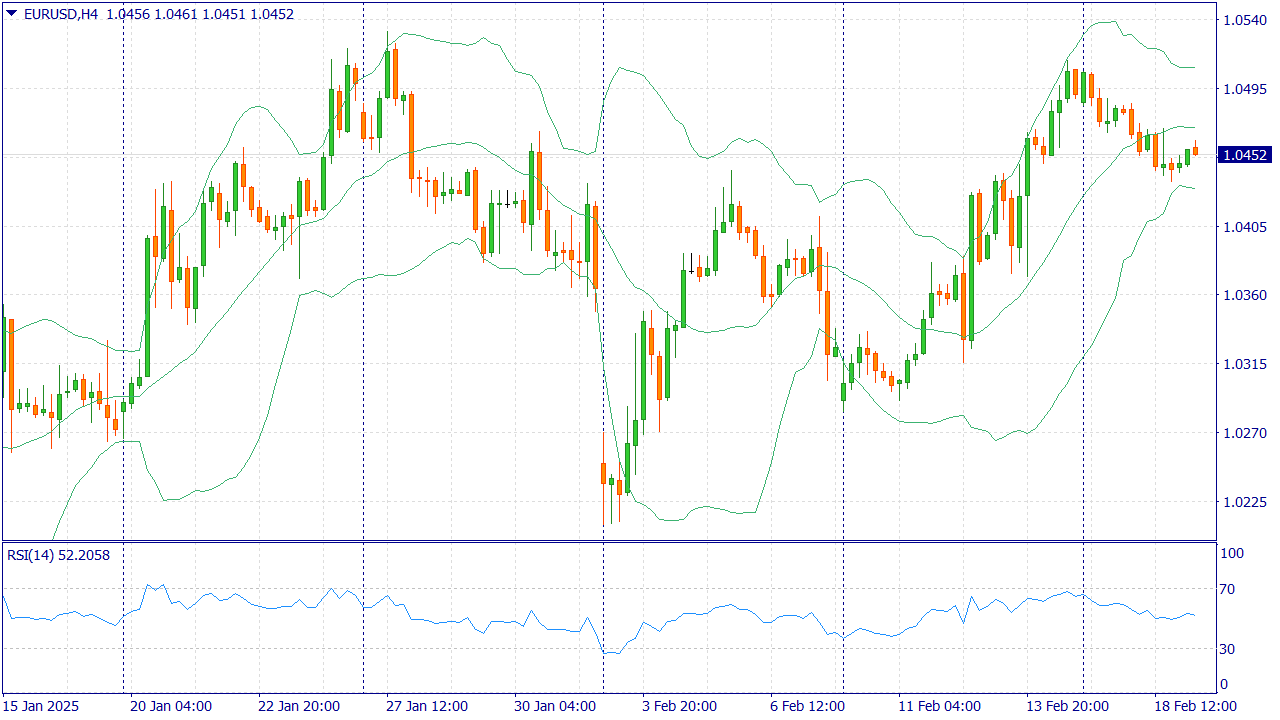The height and width of the screenshot is (720, 1280).
Task: Click the 20 Jan 04:00 time label
Action: pos(171,706)
